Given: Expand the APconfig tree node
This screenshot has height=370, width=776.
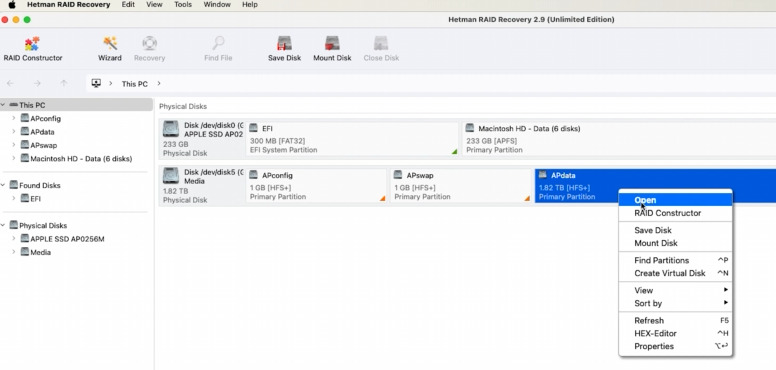Looking at the screenshot, I should pos(14,118).
